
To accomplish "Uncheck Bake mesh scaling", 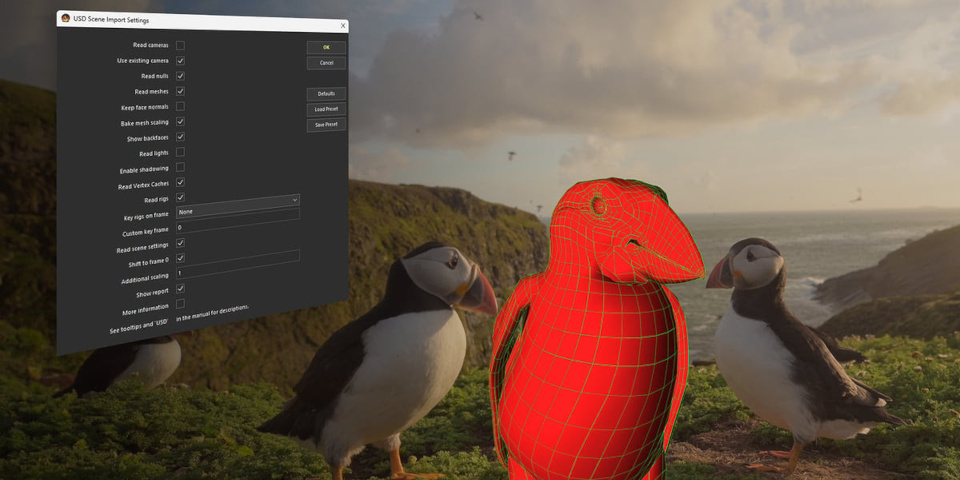I will [x=180, y=121].
